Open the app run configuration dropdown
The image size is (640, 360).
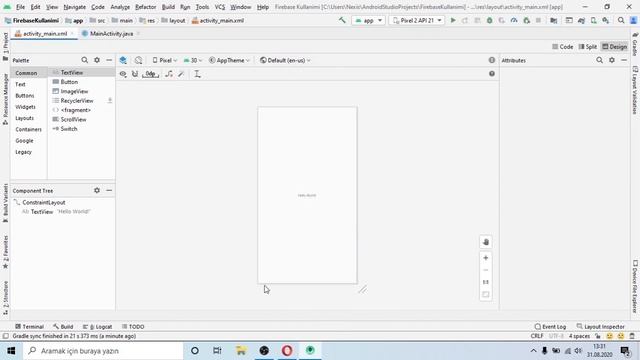point(369,20)
